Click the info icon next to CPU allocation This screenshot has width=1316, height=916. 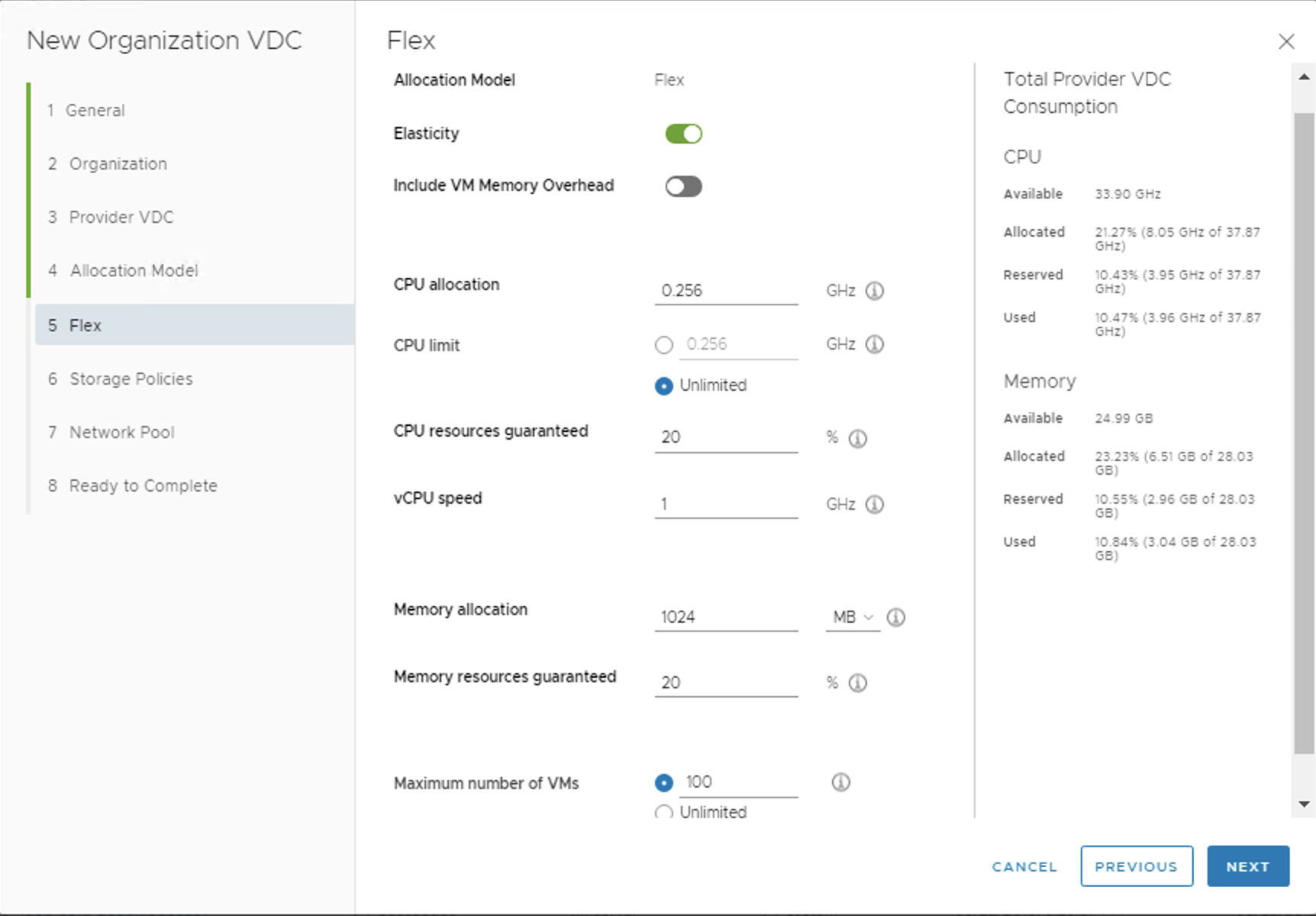pos(874,291)
